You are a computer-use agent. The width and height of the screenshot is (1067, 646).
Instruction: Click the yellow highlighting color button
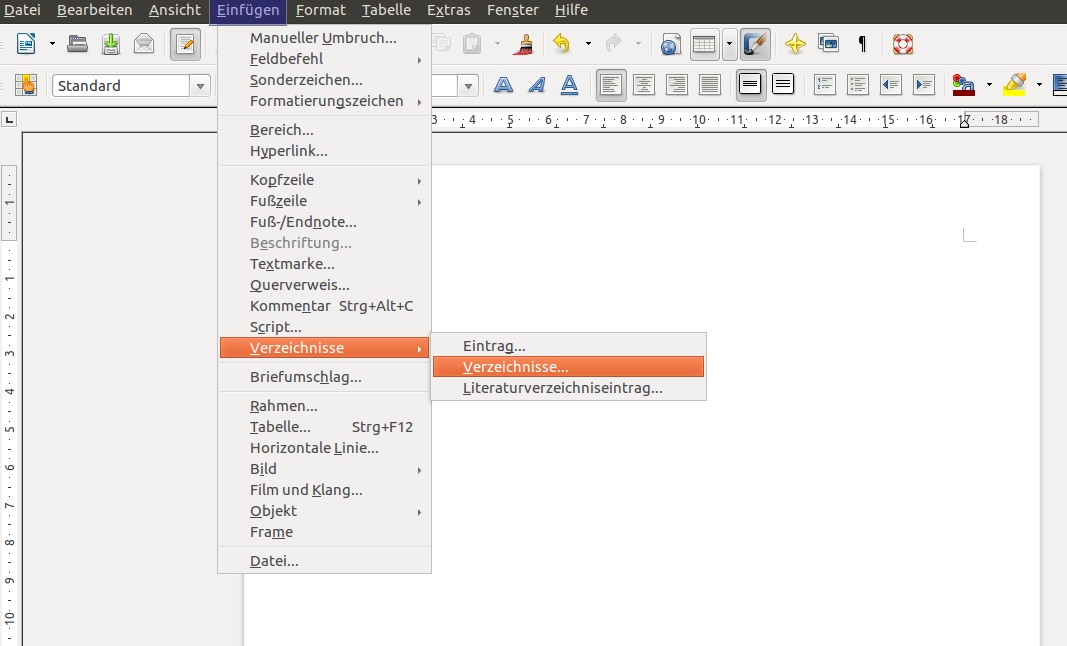[1015, 85]
